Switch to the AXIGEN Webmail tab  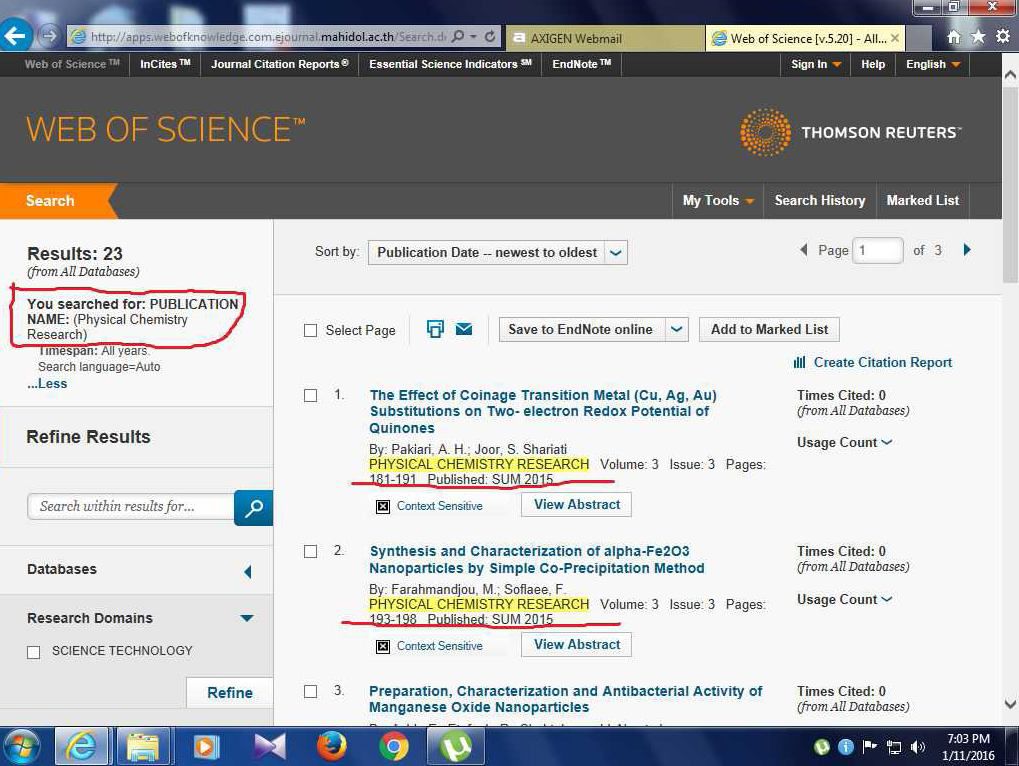pyautogui.click(x=605, y=38)
